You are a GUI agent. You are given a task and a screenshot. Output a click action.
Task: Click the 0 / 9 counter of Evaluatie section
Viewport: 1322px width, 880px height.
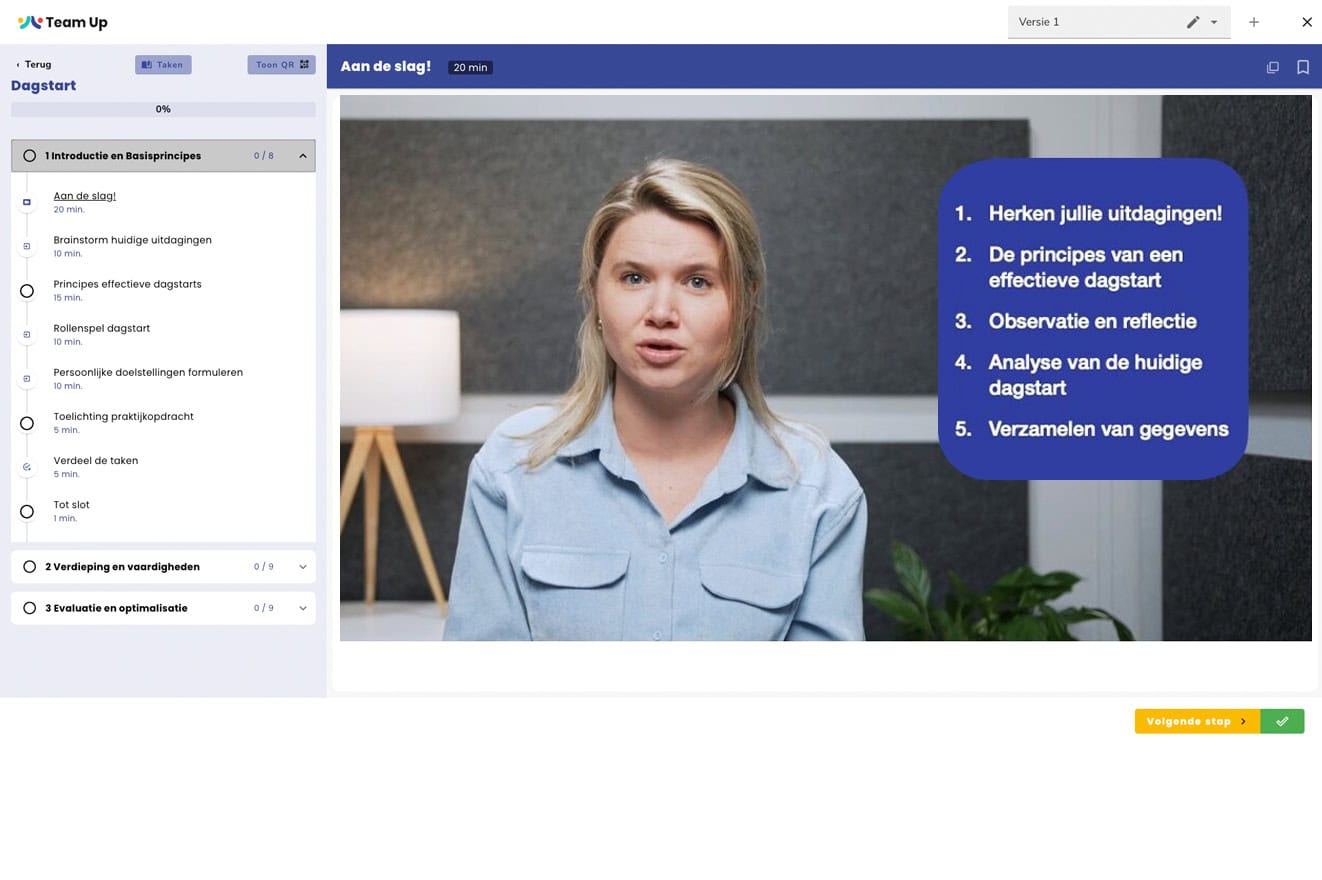click(263, 608)
